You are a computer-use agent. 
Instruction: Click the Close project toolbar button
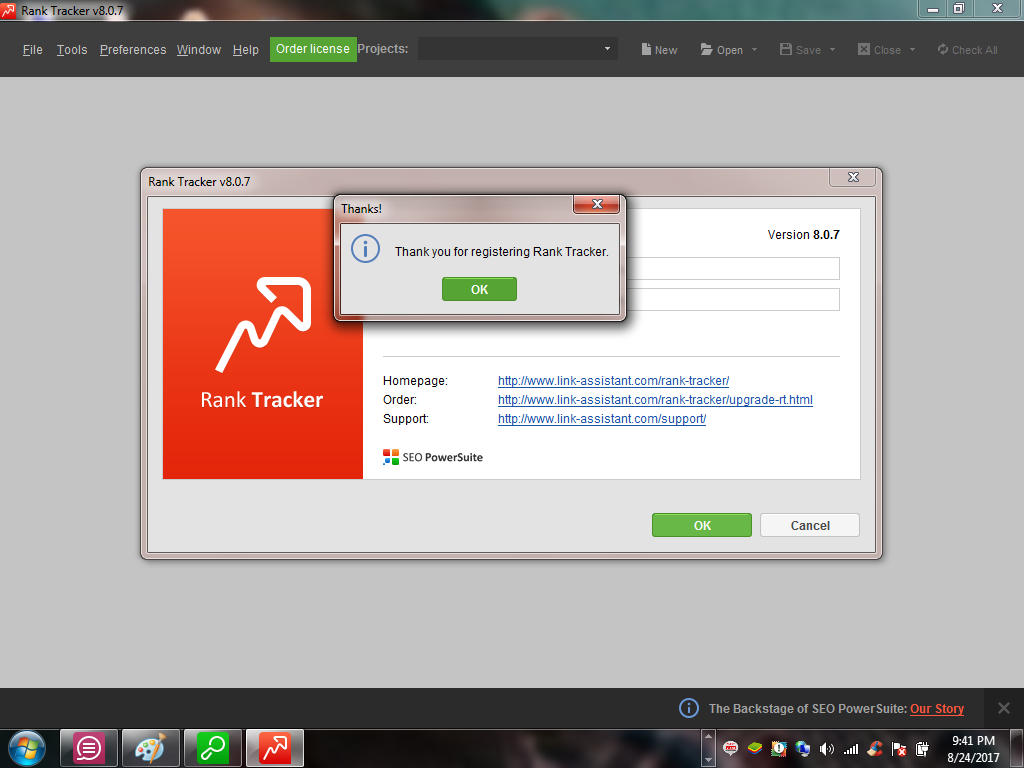point(879,50)
